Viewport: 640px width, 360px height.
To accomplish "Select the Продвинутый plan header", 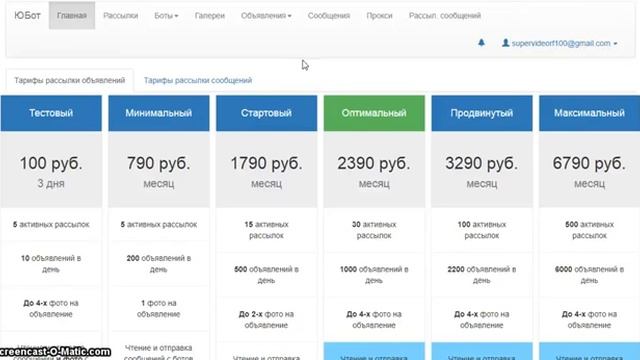I will [x=482, y=113].
